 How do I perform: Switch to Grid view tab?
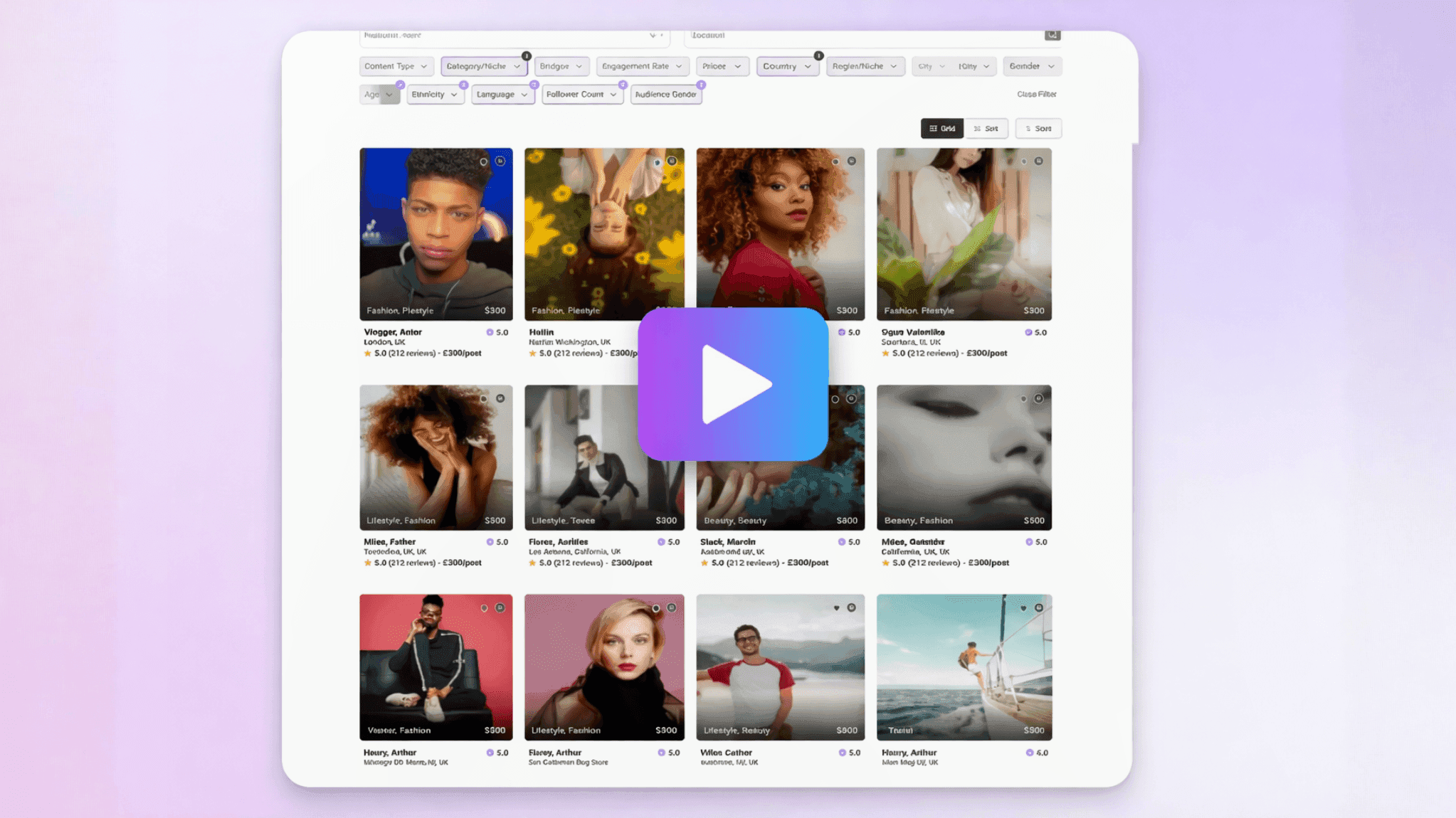click(x=941, y=129)
